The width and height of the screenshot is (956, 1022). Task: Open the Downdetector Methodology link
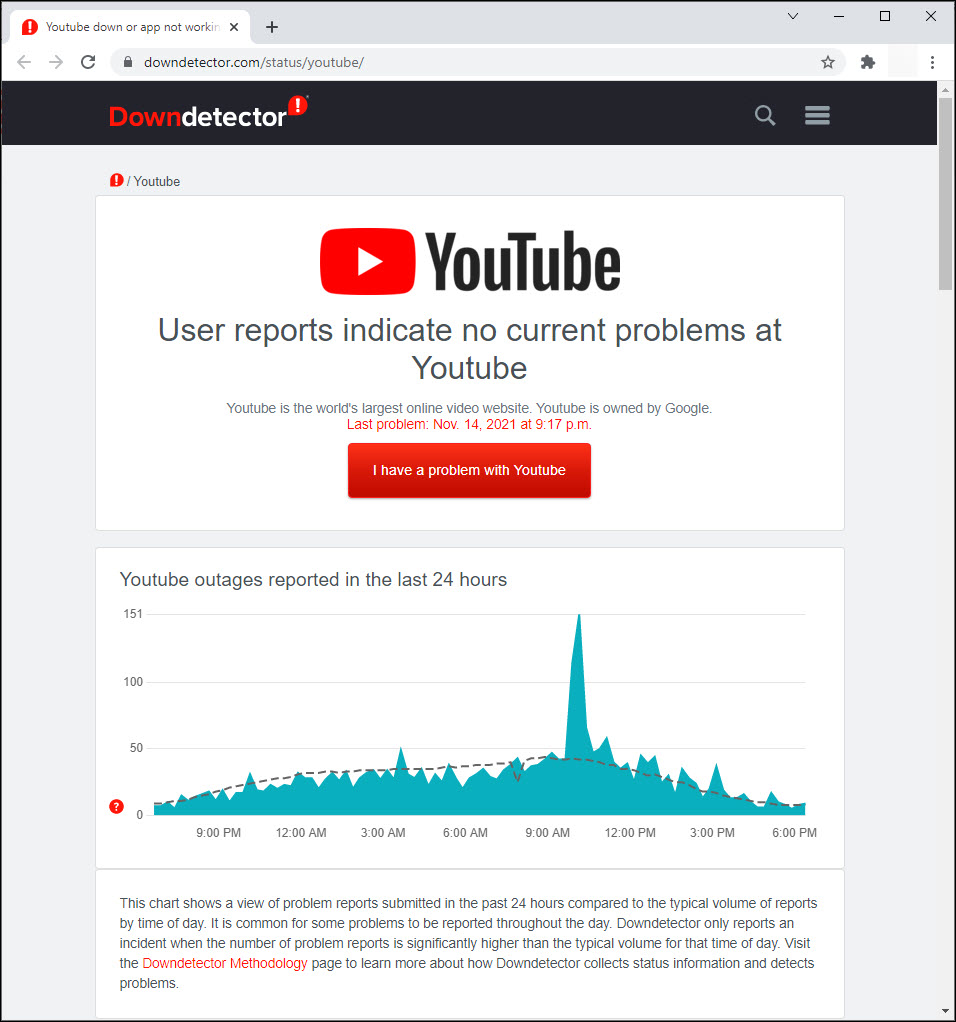click(x=225, y=963)
